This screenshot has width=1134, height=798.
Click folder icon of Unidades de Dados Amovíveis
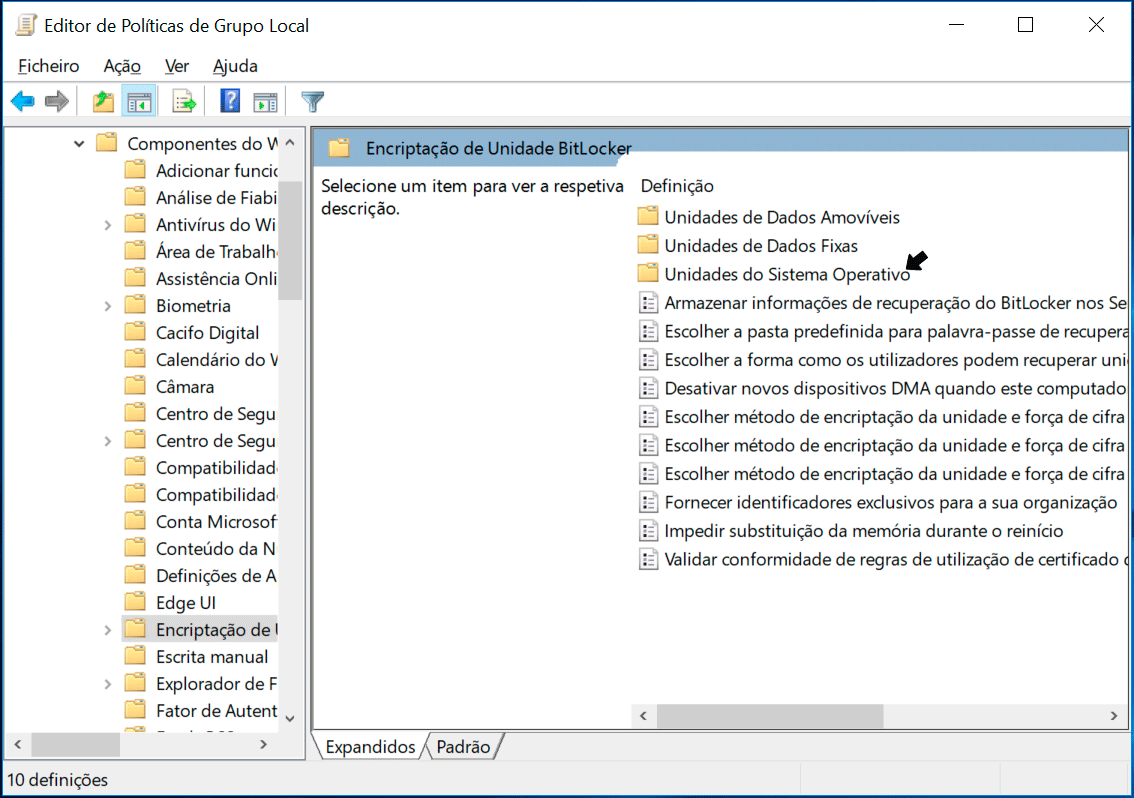pyautogui.click(x=648, y=216)
